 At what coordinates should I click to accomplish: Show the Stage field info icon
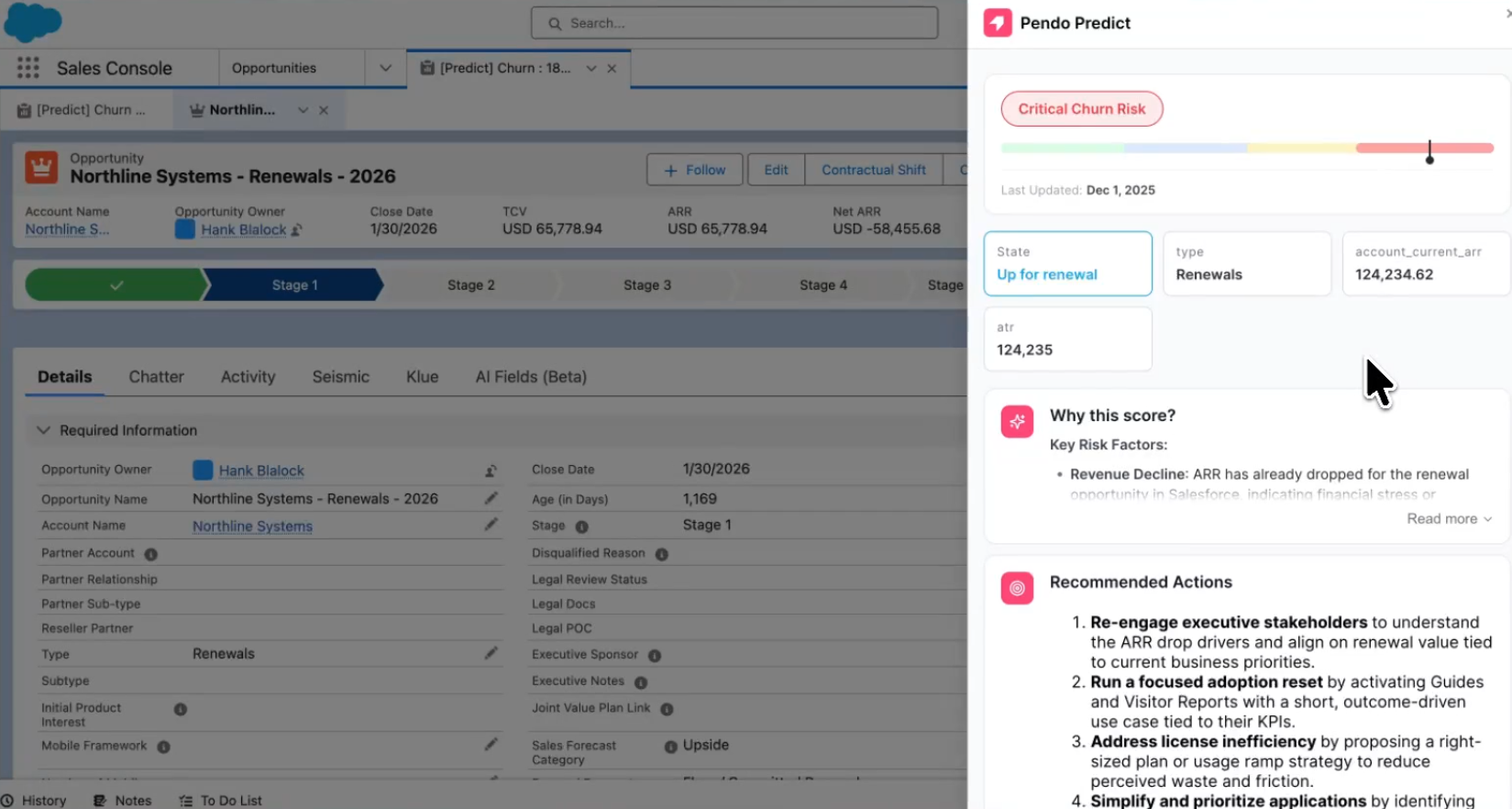click(582, 526)
